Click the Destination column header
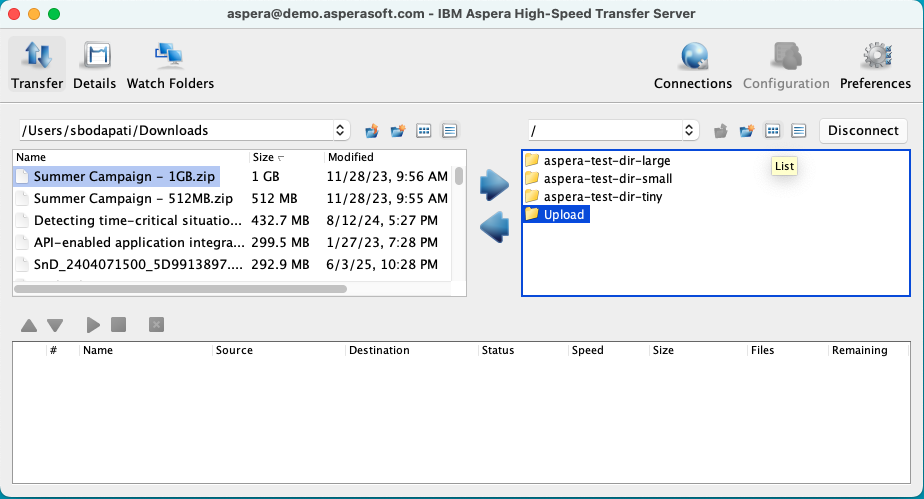 click(x=411, y=350)
